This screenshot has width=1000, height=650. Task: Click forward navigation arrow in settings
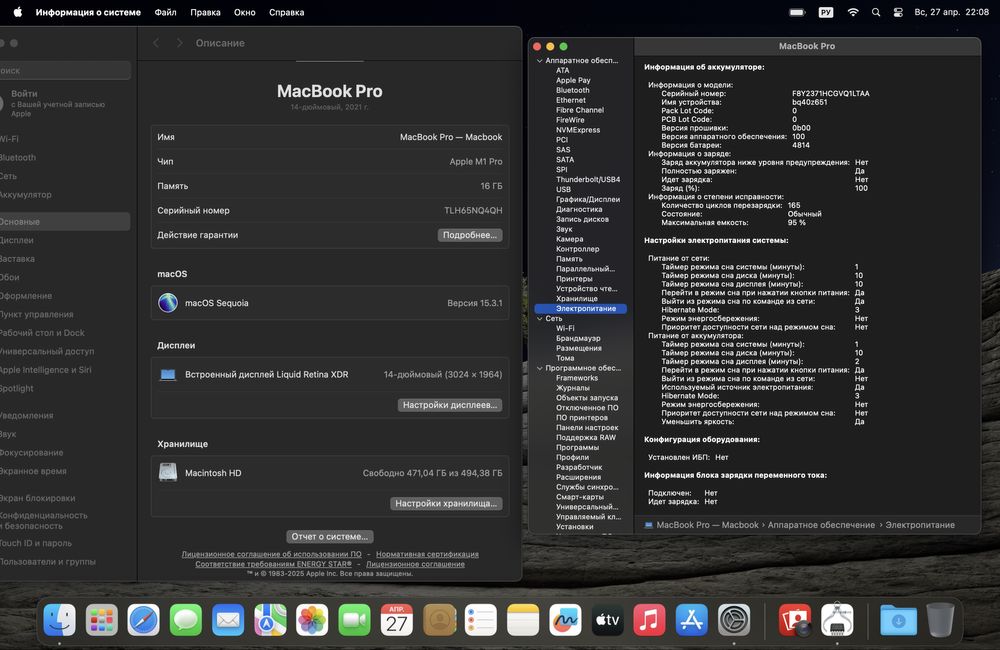click(179, 43)
